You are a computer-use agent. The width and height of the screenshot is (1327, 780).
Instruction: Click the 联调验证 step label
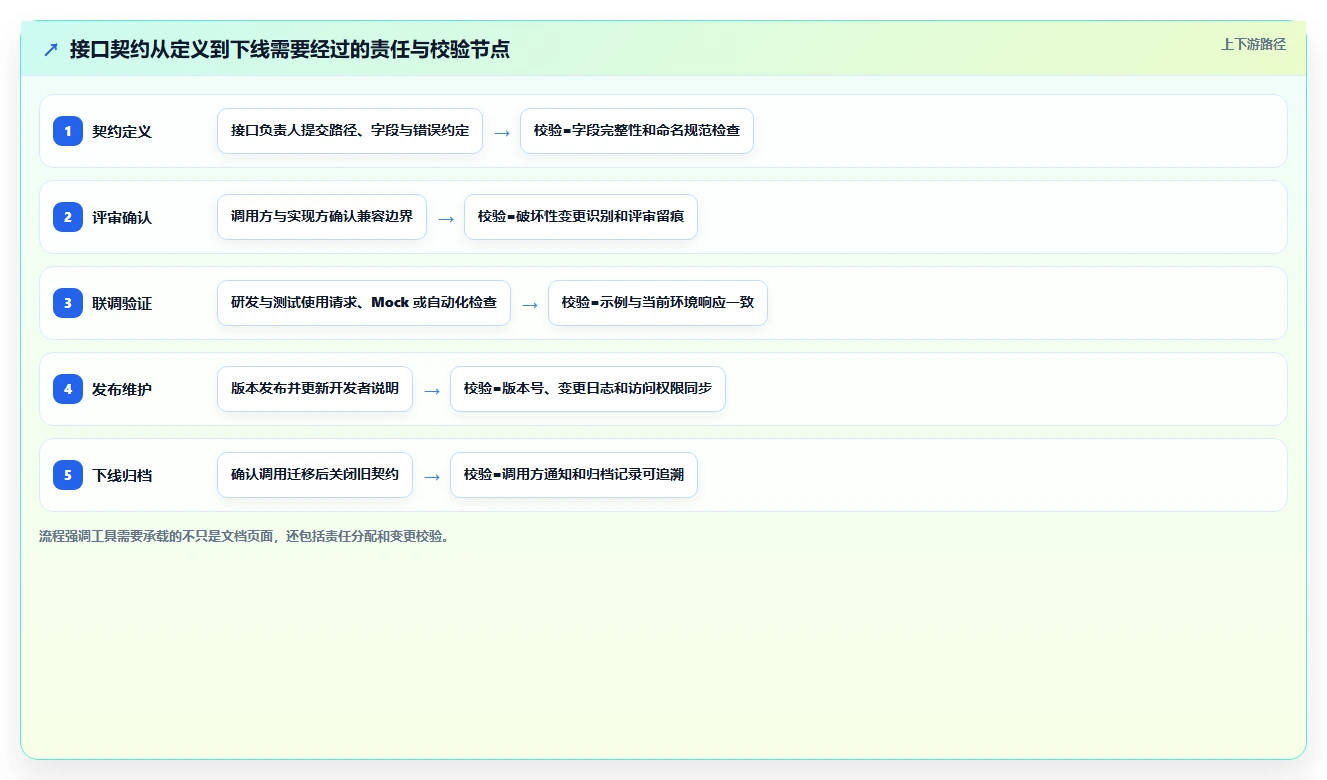pos(122,303)
